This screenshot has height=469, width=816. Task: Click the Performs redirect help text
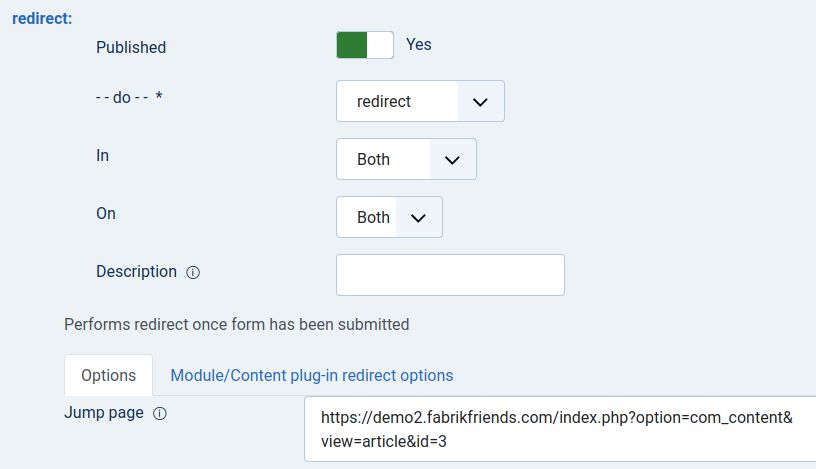tap(236, 324)
